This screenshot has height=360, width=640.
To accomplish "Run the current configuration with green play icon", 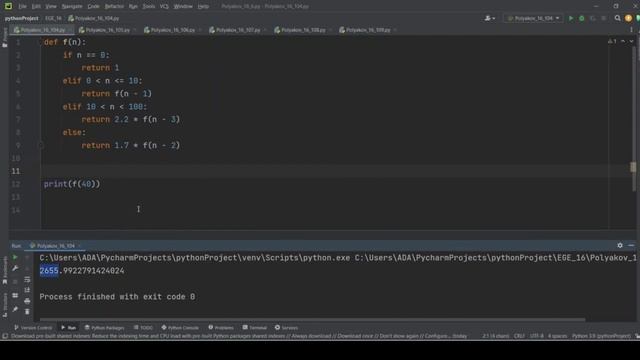I will 571,18.
